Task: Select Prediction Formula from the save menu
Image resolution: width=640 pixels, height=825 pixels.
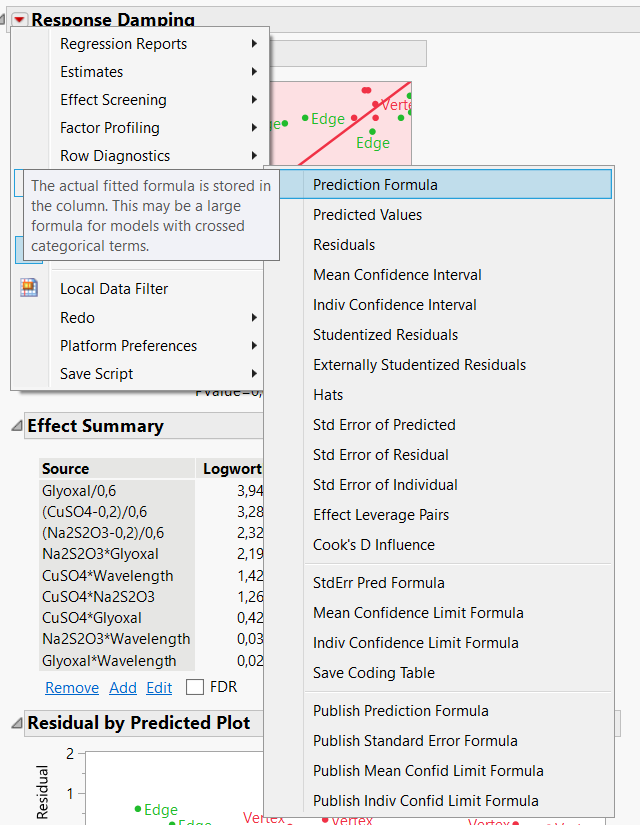Action: tap(375, 185)
